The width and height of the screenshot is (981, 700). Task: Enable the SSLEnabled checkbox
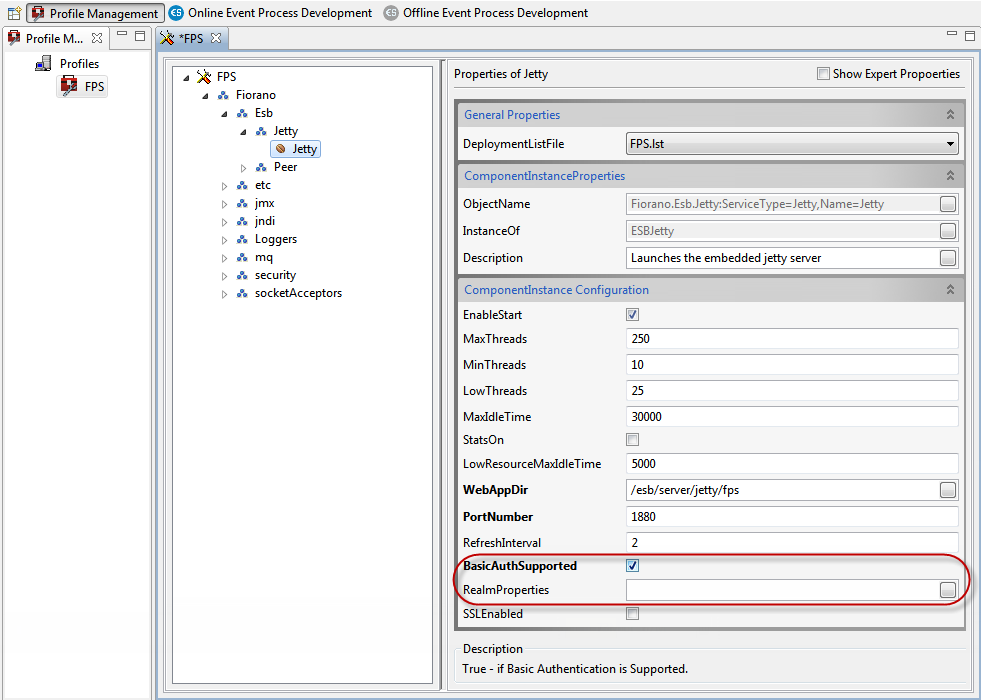pyautogui.click(x=632, y=614)
